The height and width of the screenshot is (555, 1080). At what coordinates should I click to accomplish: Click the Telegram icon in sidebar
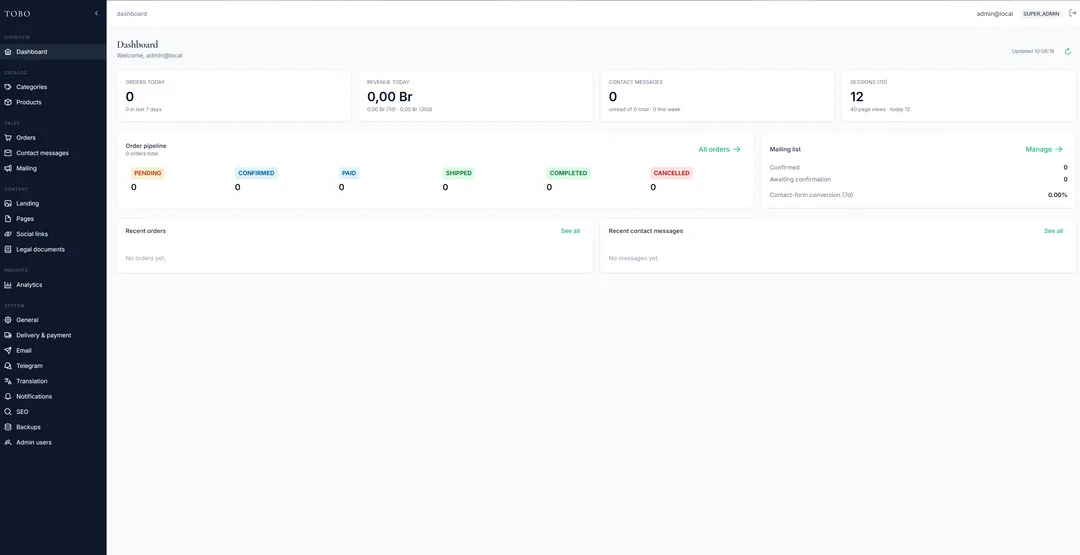[8, 366]
